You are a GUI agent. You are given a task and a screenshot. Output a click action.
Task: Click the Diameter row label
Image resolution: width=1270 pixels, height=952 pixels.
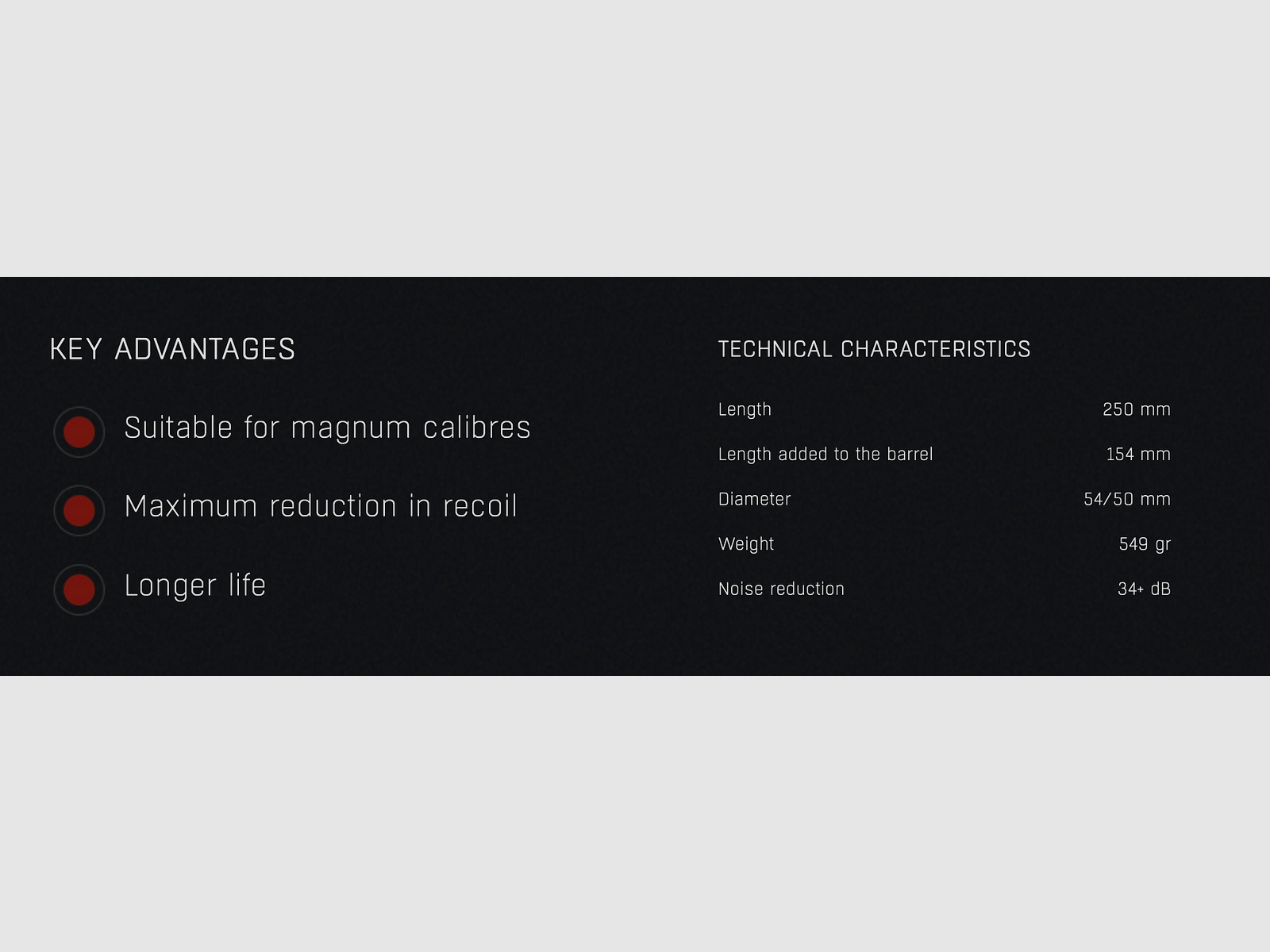[x=754, y=499]
